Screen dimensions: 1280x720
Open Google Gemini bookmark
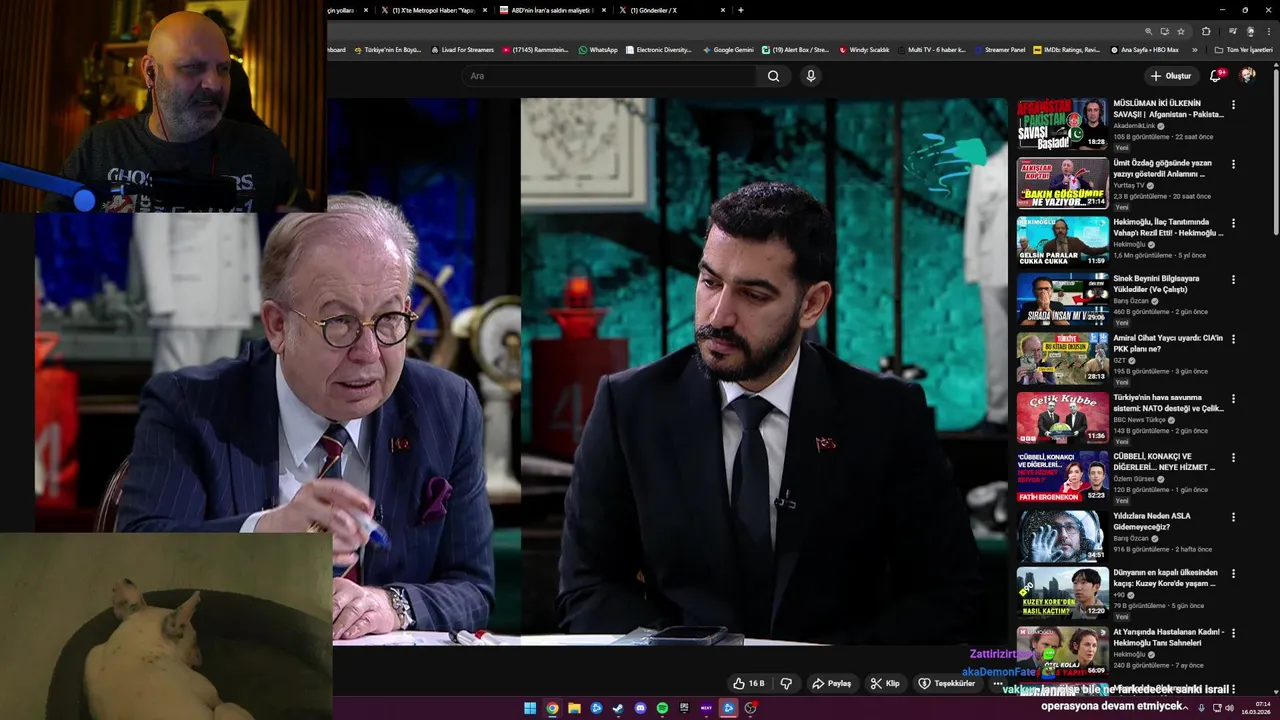[x=728, y=49]
